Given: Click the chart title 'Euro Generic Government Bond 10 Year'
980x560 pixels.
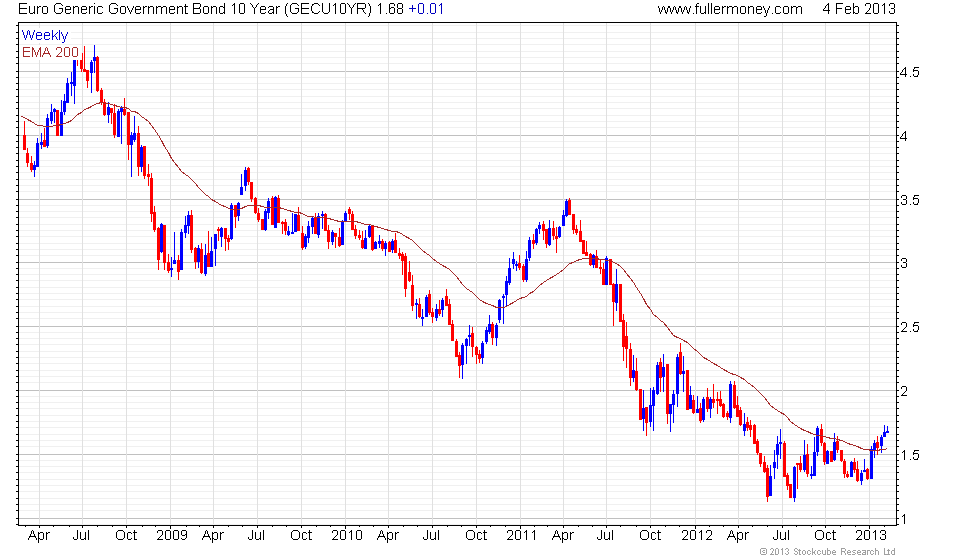Looking at the screenshot, I should [150, 9].
